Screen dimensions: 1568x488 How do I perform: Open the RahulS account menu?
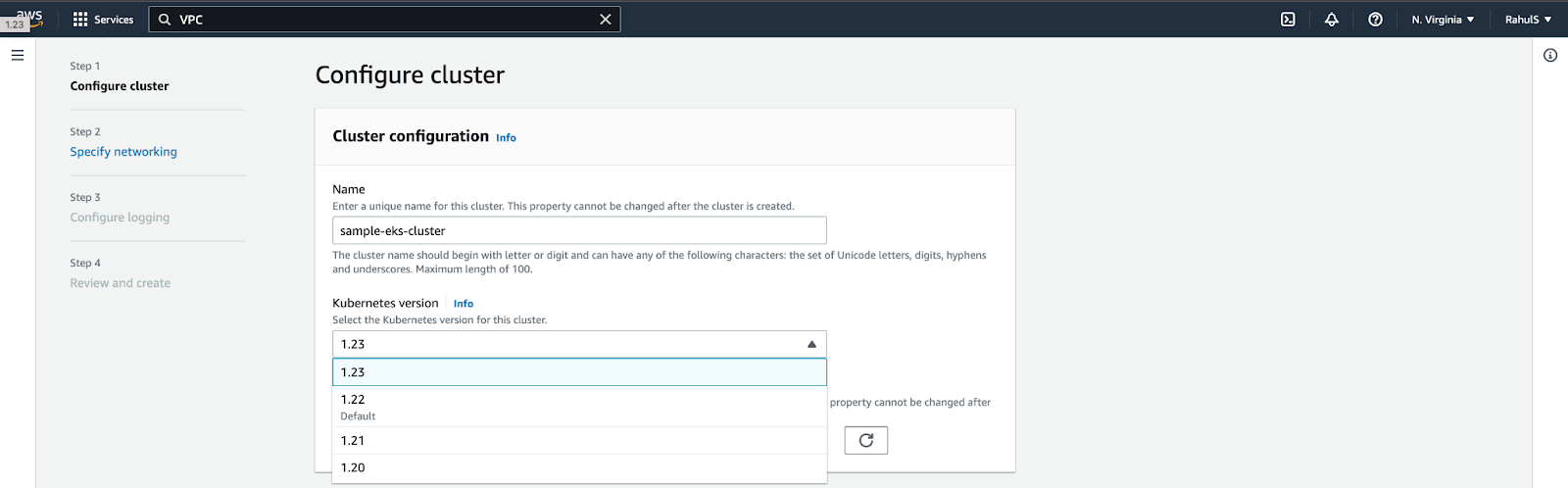click(x=1528, y=20)
